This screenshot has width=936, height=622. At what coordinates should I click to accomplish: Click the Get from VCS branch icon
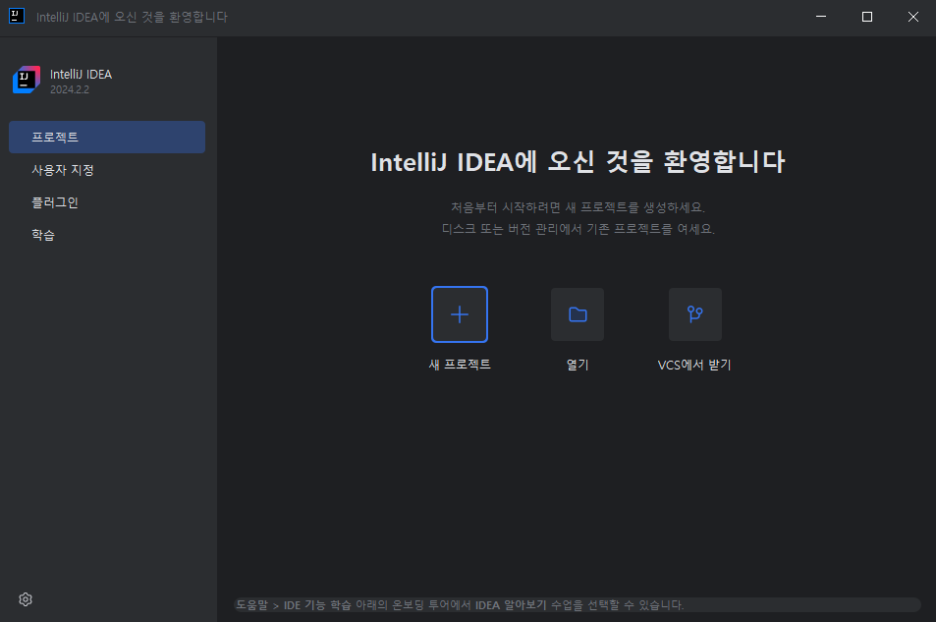(695, 315)
